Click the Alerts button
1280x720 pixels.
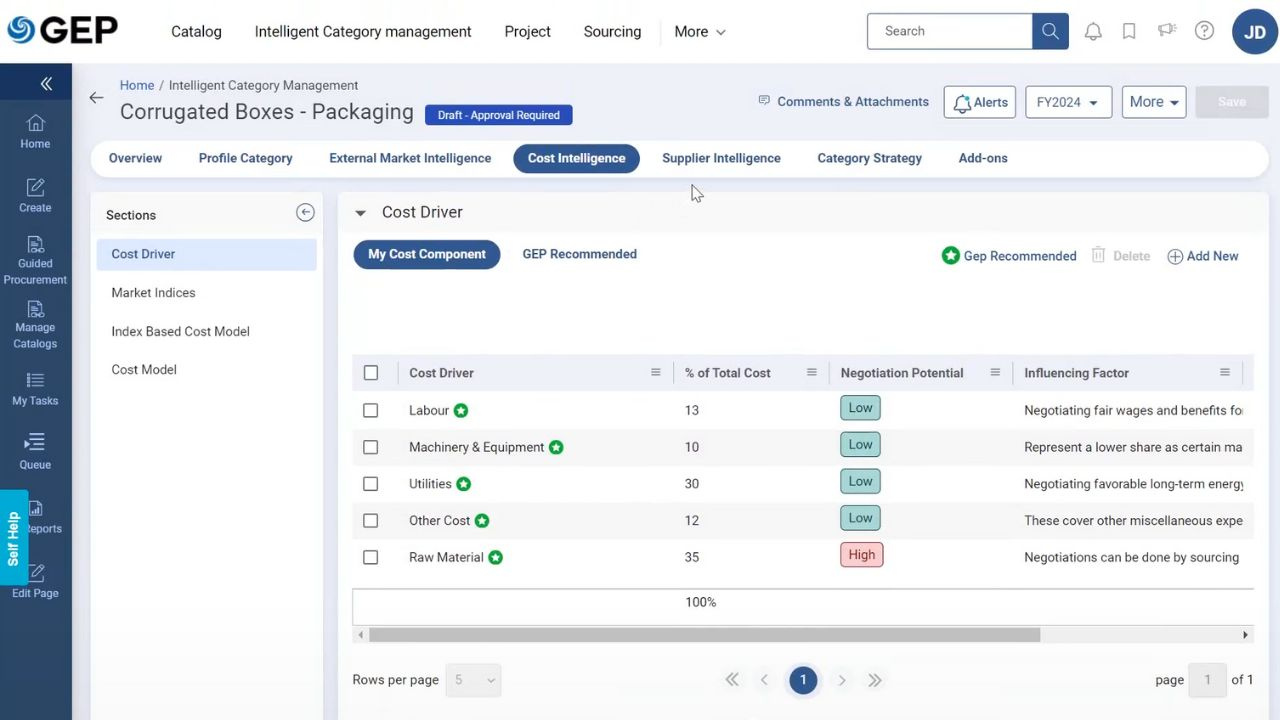tap(980, 102)
